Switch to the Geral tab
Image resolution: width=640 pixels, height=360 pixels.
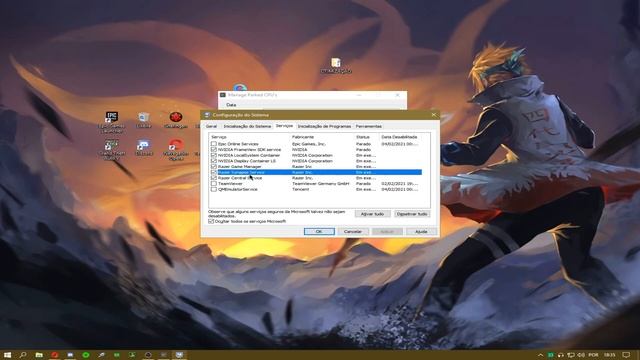coord(211,127)
